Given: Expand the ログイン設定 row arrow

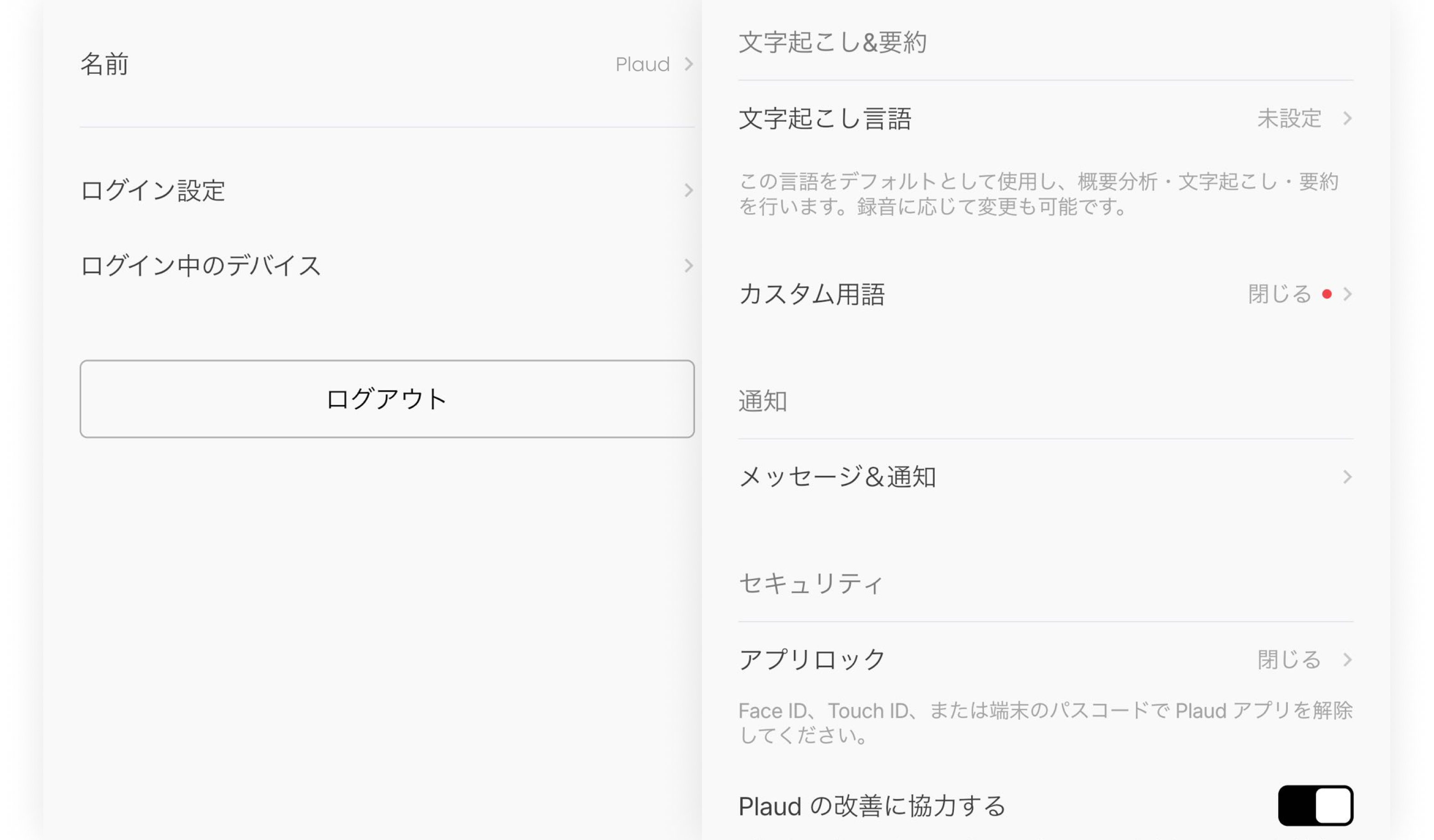Looking at the screenshot, I should pos(689,190).
